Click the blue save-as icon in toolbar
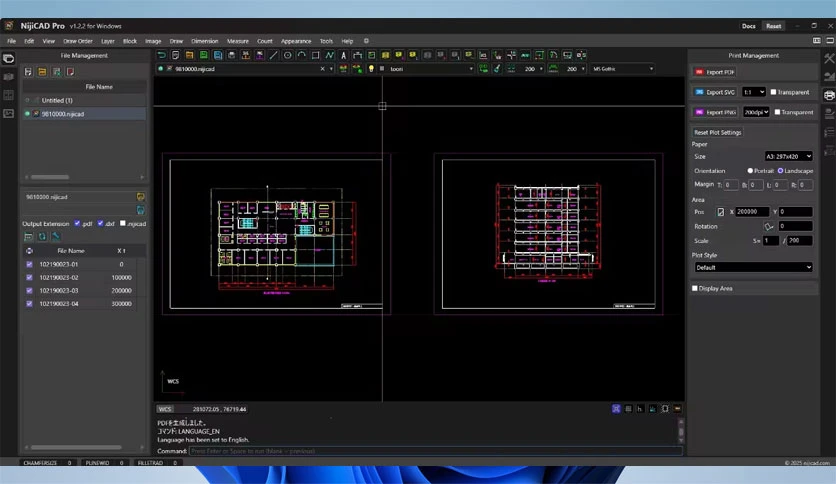 pyautogui.click(x=218, y=55)
